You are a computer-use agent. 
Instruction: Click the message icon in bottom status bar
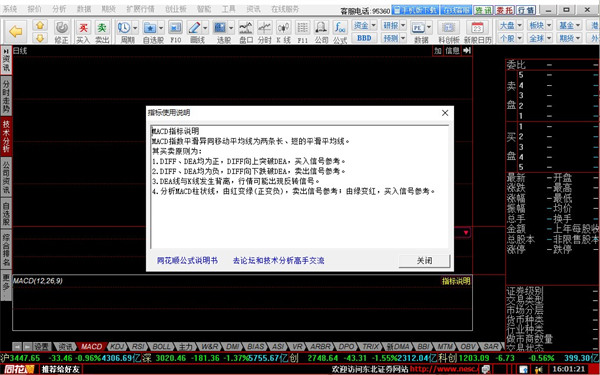tap(486, 370)
